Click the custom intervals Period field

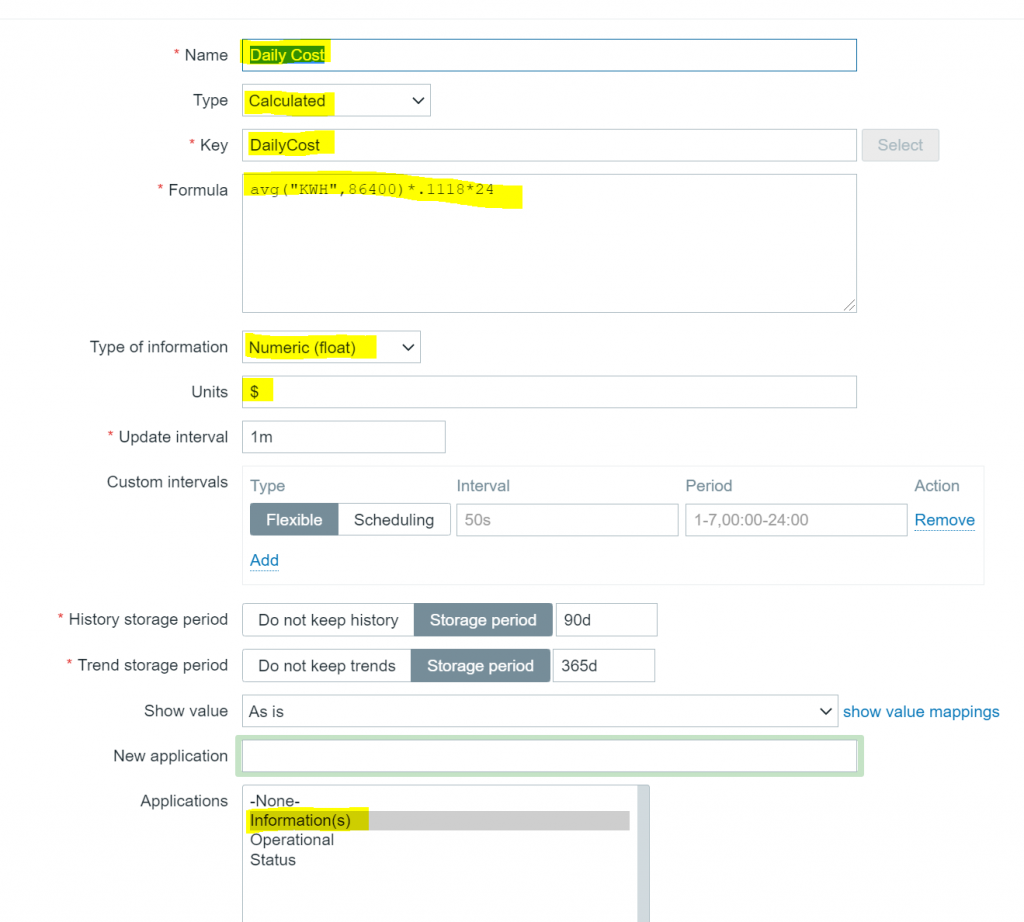coord(795,520)
